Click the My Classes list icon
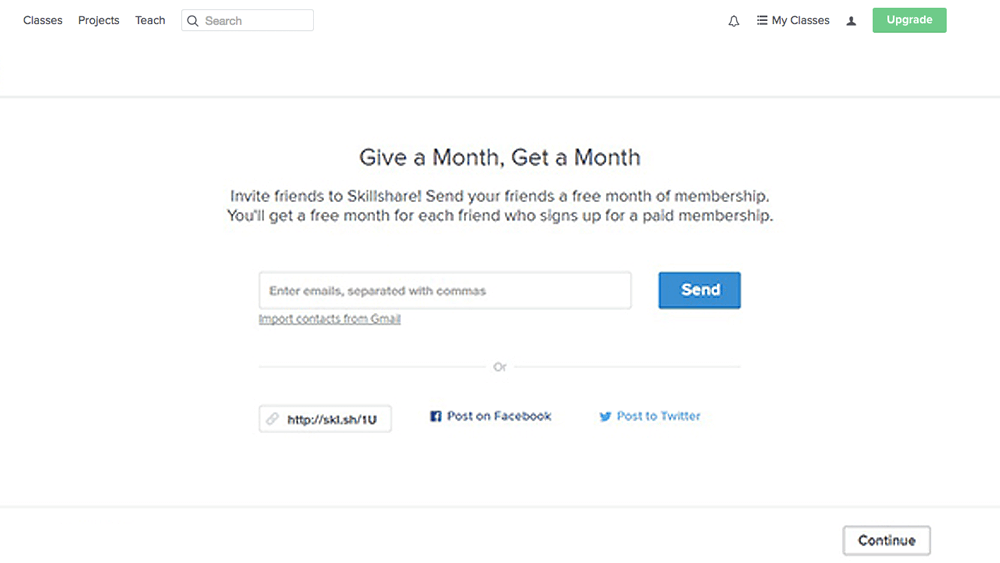Viewport: 1000px width, 563px height. [762, 20]
